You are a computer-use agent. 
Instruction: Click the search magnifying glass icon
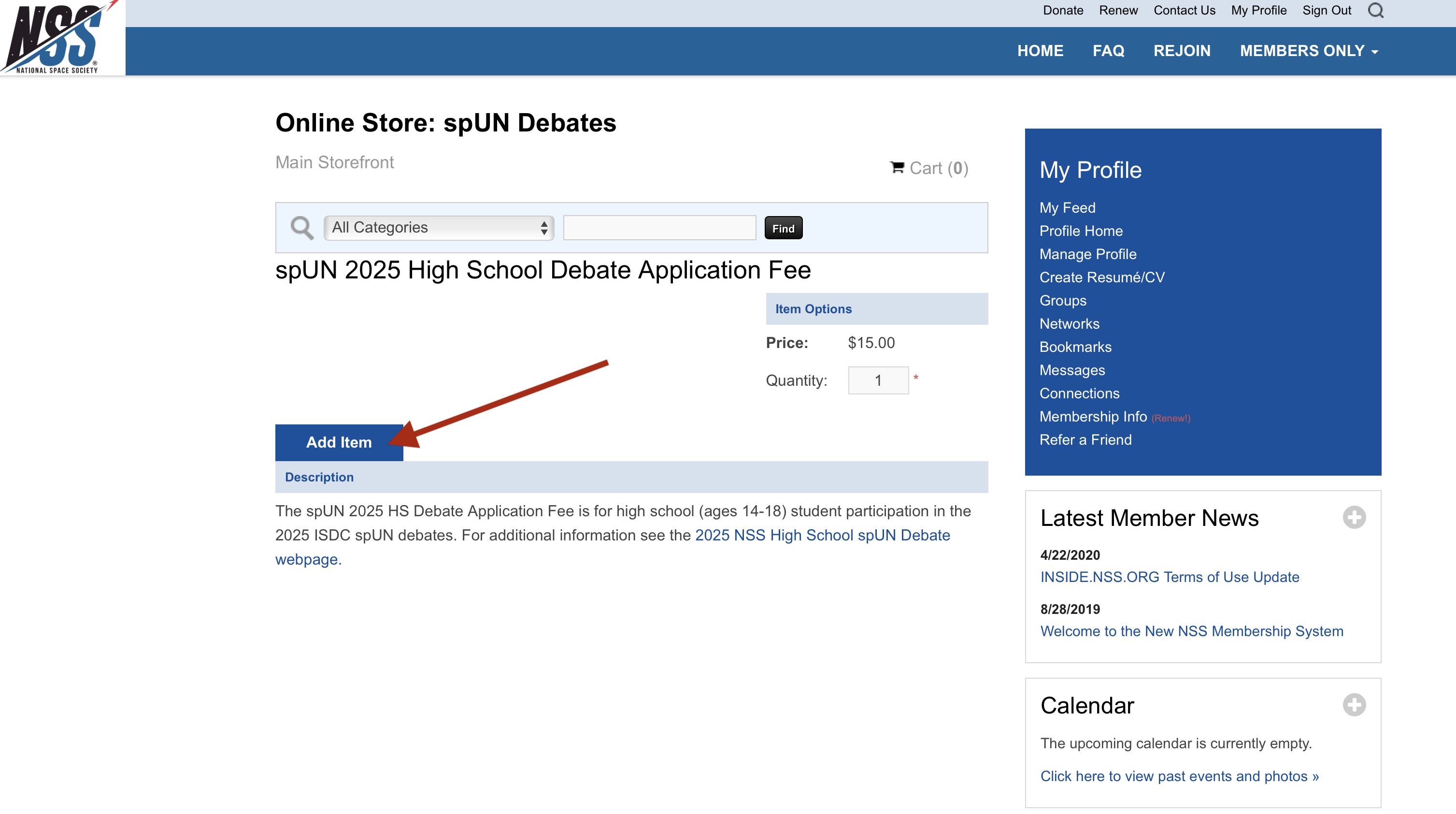tap(1375, 11)
